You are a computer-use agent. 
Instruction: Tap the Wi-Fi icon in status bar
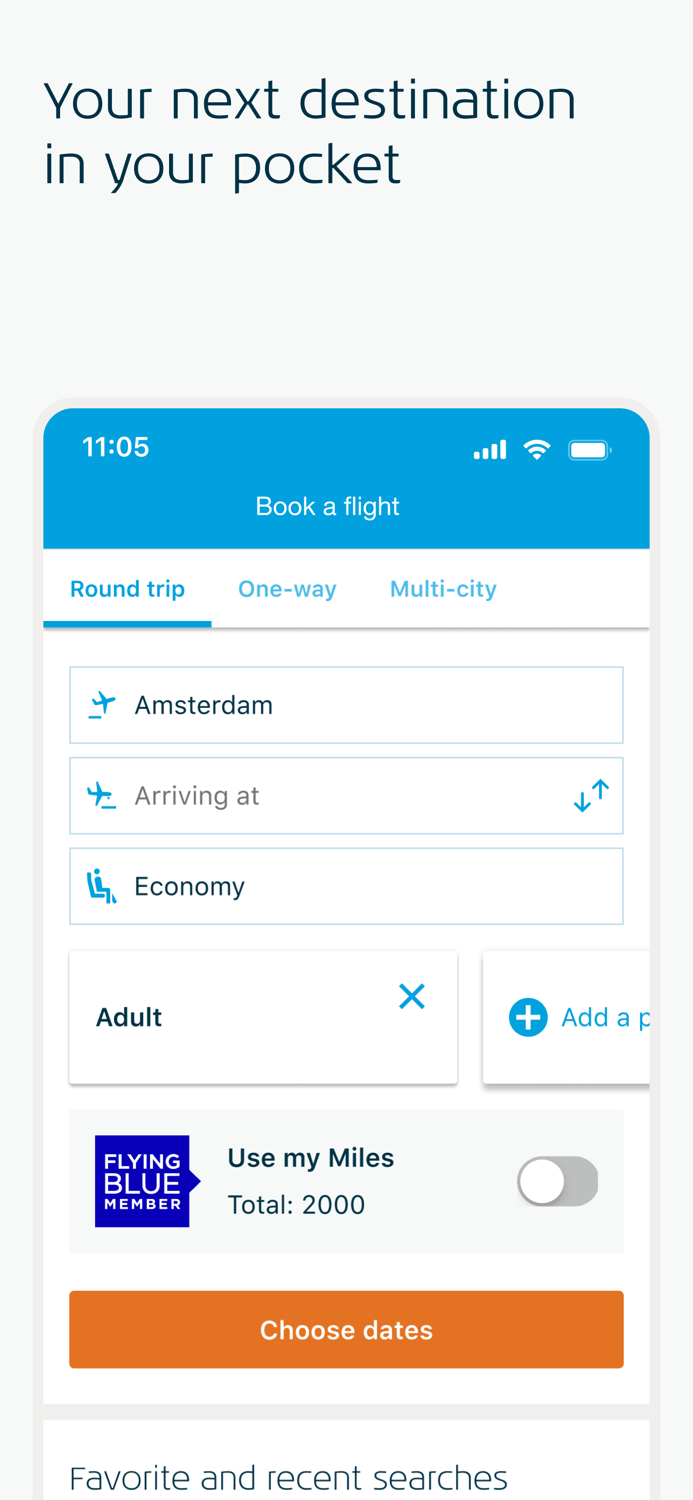pos(538,449)
